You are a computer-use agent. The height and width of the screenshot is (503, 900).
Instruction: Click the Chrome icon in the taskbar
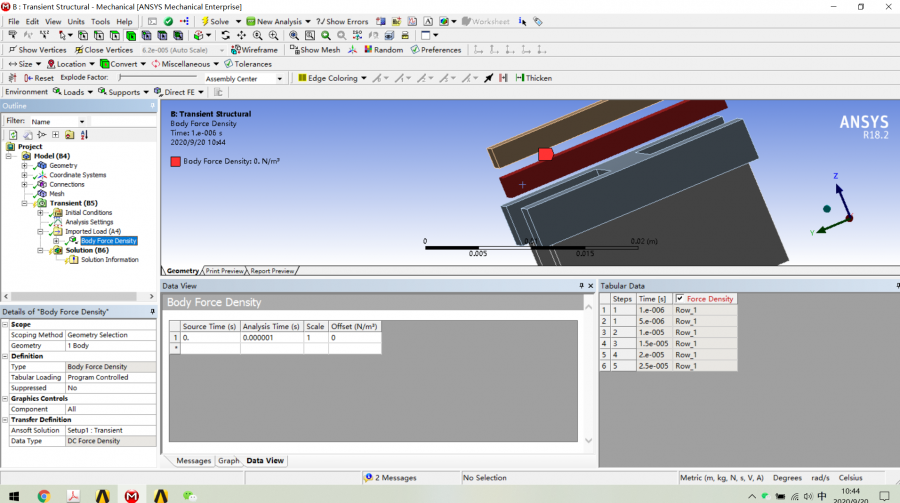pos(44,495)
